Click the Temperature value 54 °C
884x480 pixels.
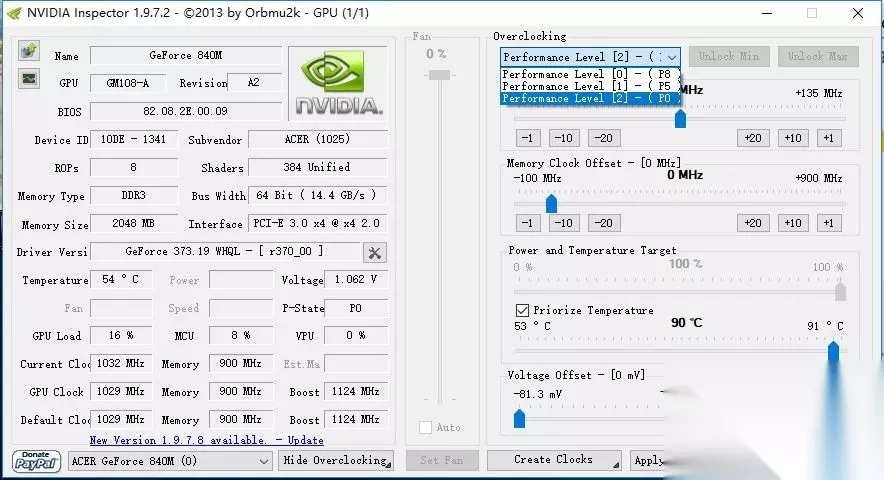pos(121,279)
